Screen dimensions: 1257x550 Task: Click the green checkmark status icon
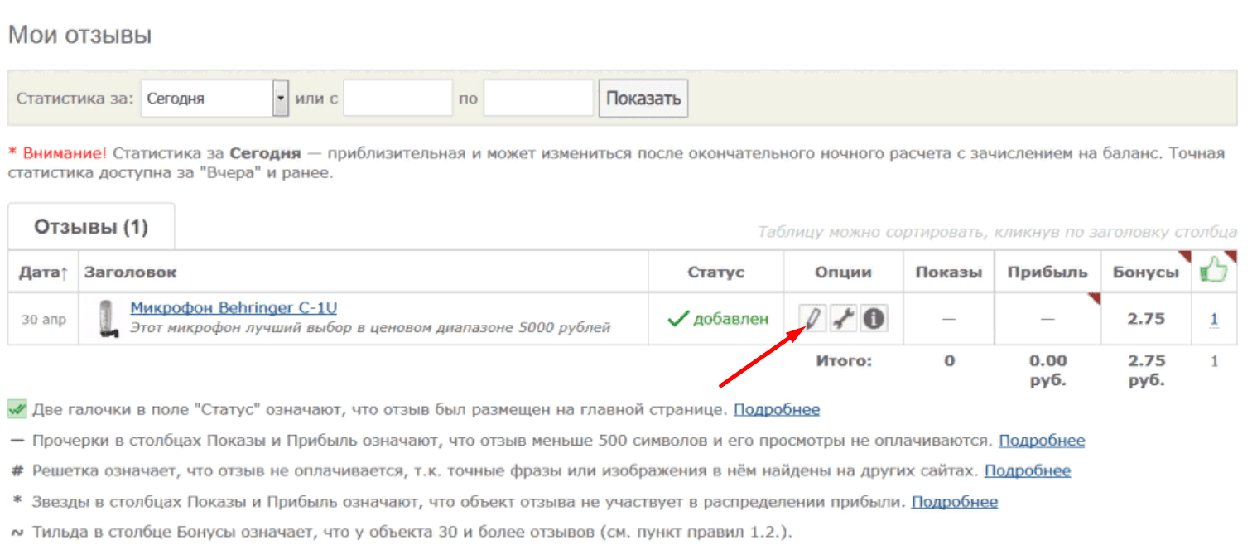(x=678, y=319)
